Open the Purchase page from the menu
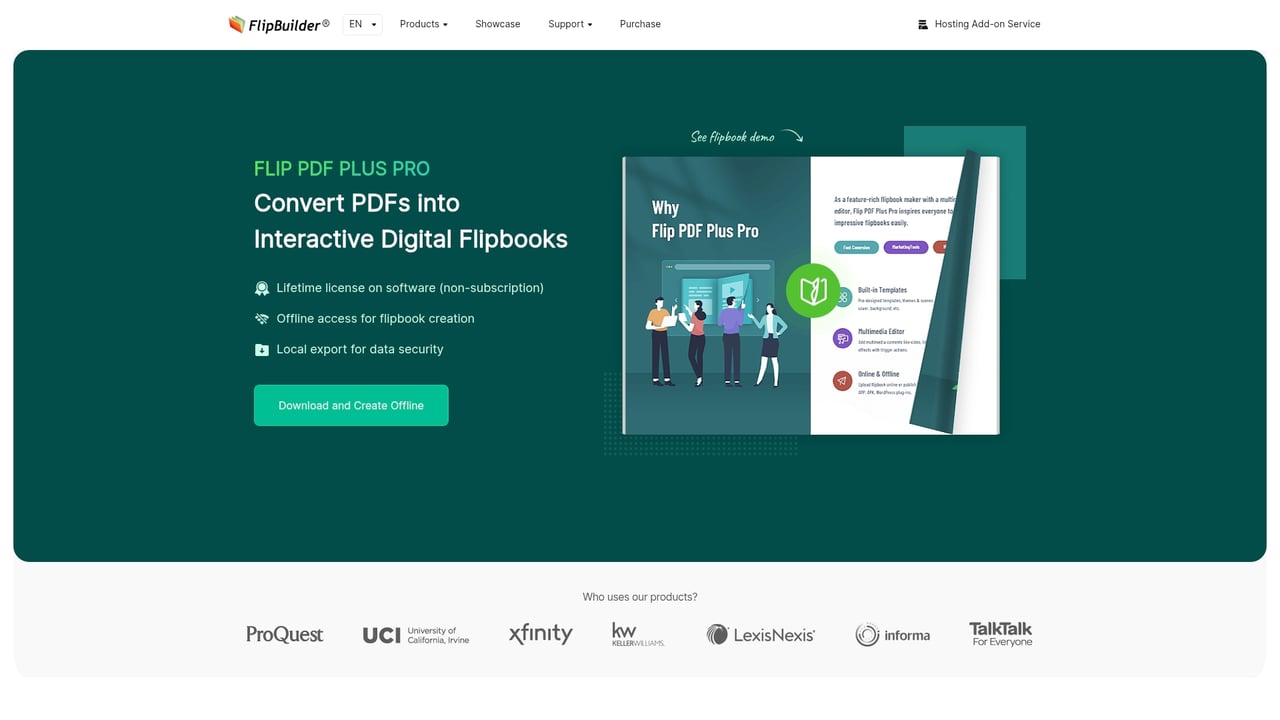 coord(640,24)
